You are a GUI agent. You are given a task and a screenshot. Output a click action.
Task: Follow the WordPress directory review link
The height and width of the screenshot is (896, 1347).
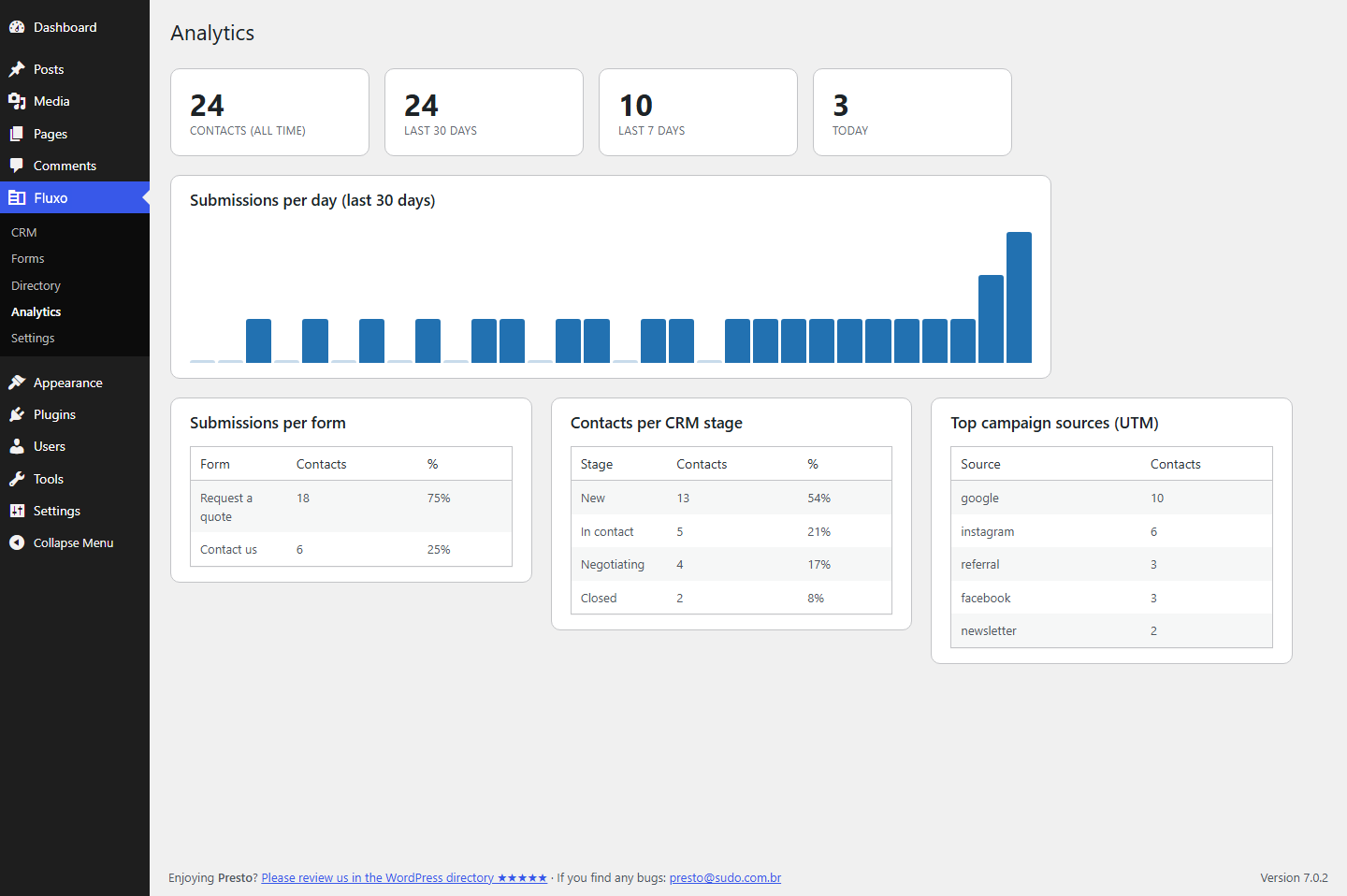404,877
